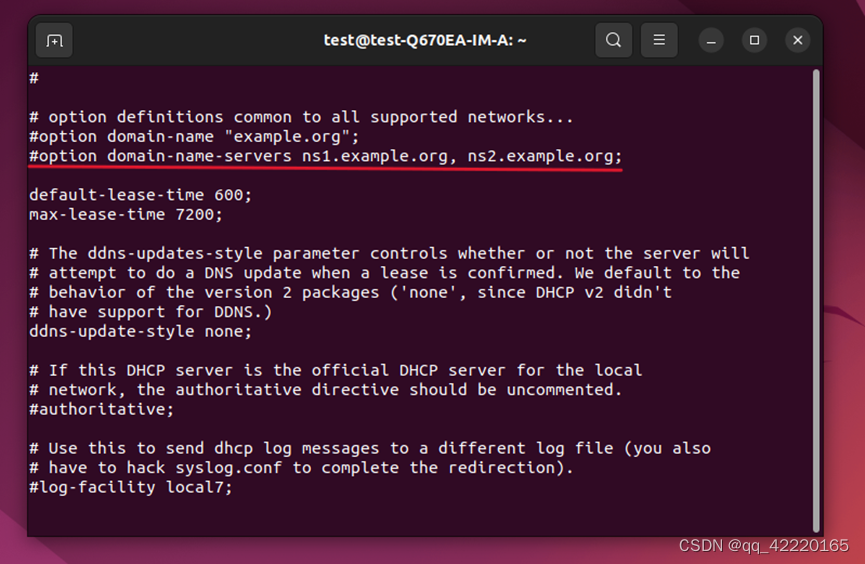This screenshot has height=564, width=865.
Task: Minimize the terminal window
Action: tap(711, 41)
